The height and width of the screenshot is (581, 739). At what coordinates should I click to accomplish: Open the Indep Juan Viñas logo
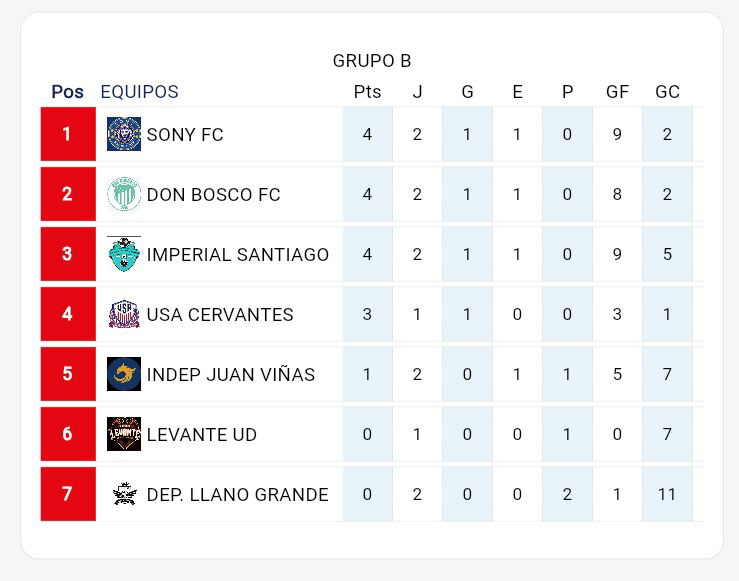[124, 374]
